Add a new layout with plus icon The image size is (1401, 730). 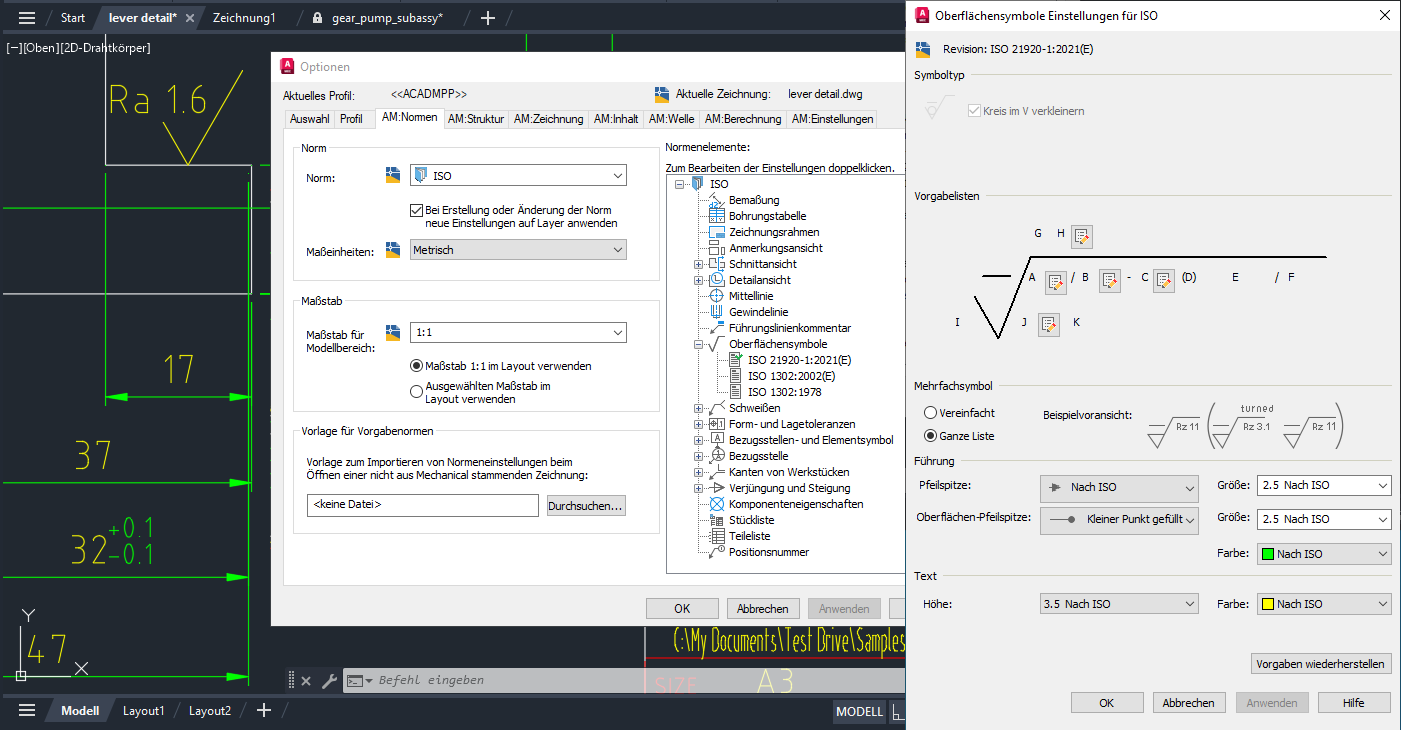pyautogui.click(x=264, y=711)
